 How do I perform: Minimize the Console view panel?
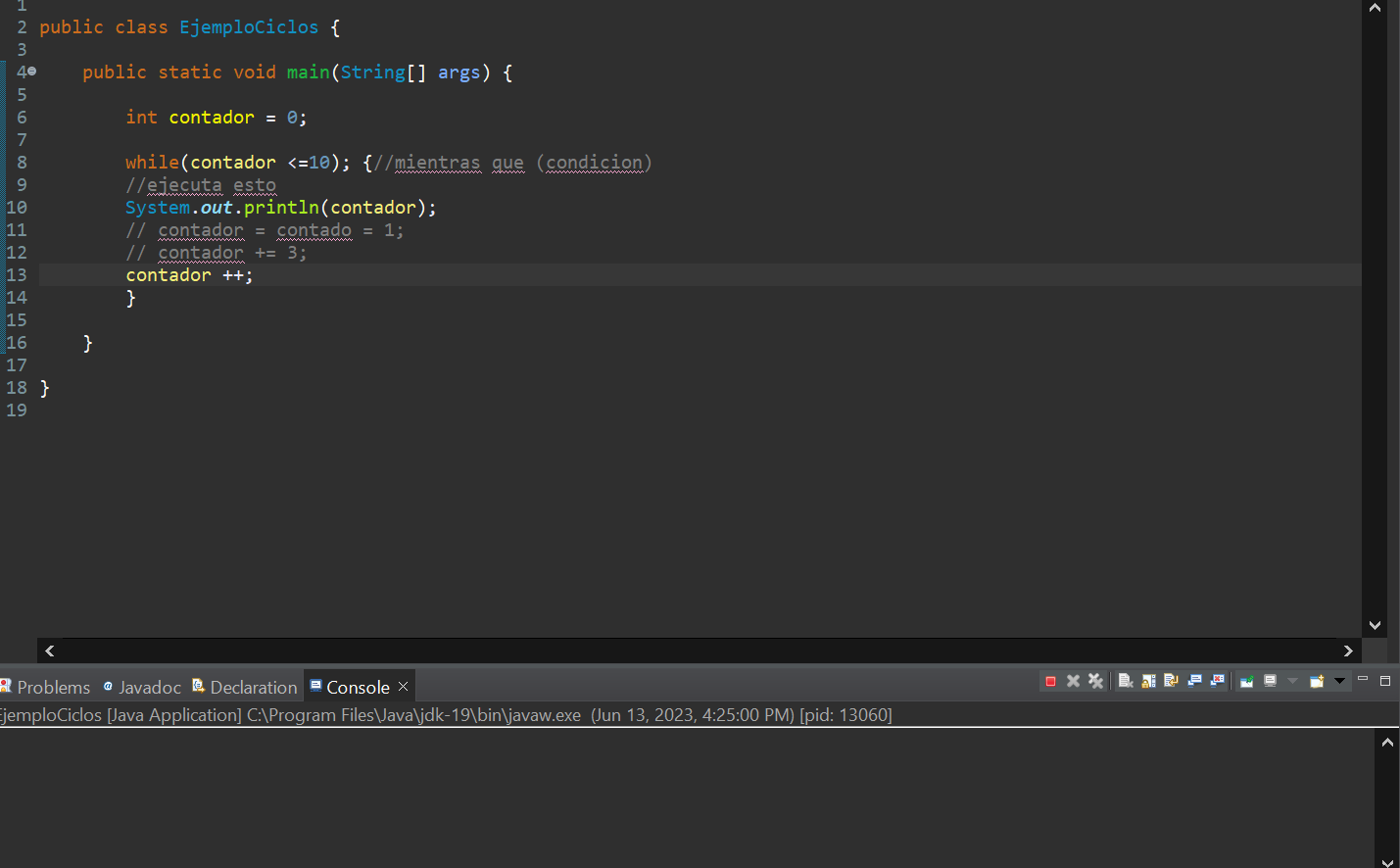(x=1362, y=679)
